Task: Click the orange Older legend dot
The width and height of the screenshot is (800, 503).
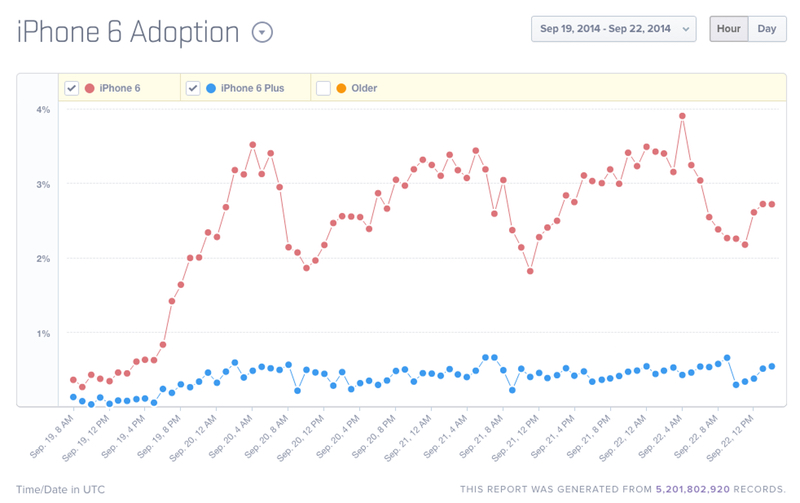Action: [x=342, y=88]
